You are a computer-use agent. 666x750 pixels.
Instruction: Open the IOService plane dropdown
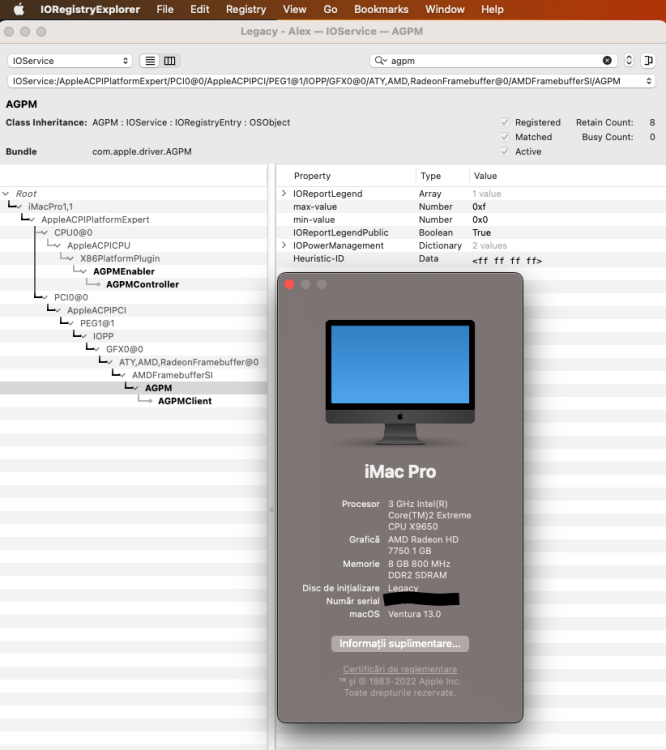[x=70, y=61]
